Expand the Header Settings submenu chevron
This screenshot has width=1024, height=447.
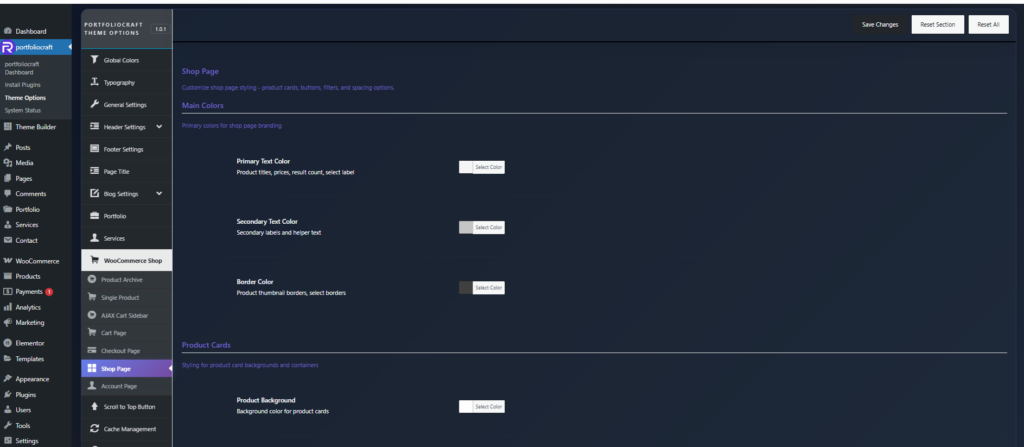tap(159, 127)
